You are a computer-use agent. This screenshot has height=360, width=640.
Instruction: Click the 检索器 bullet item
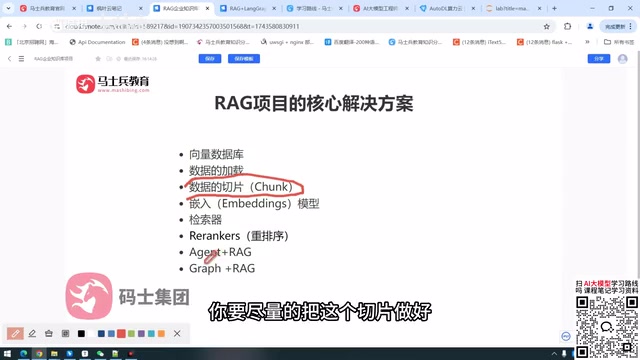click(205, 220)
